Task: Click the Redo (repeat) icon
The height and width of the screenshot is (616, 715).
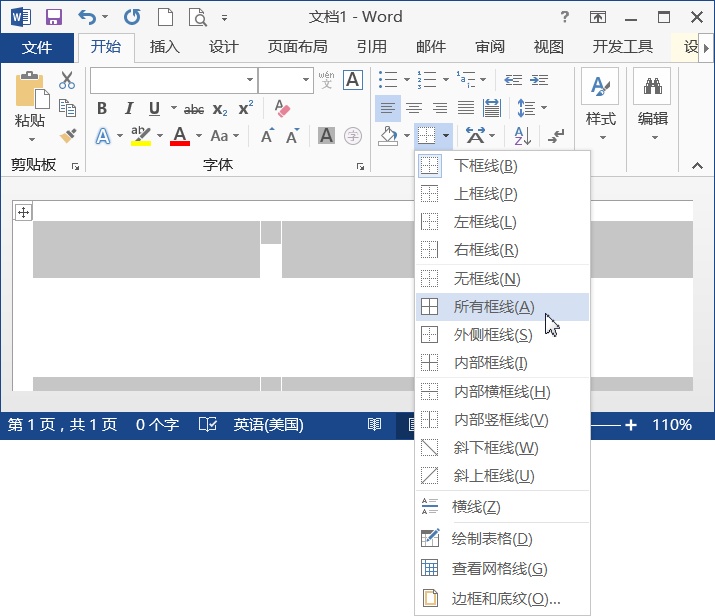Action: tap(132, 17)
